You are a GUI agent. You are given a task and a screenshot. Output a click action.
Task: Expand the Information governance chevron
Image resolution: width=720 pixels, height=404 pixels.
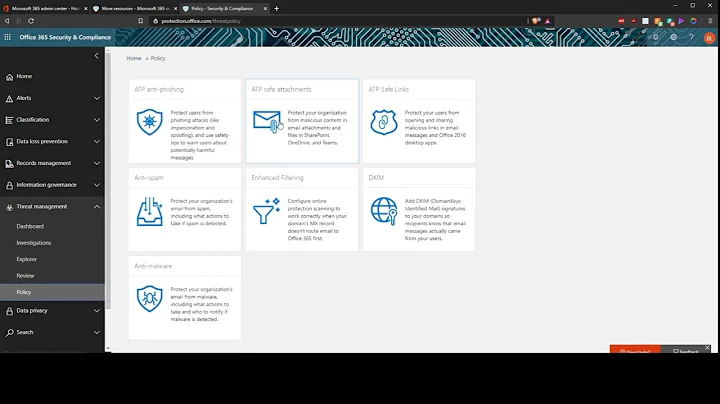[x=96, y=185]
